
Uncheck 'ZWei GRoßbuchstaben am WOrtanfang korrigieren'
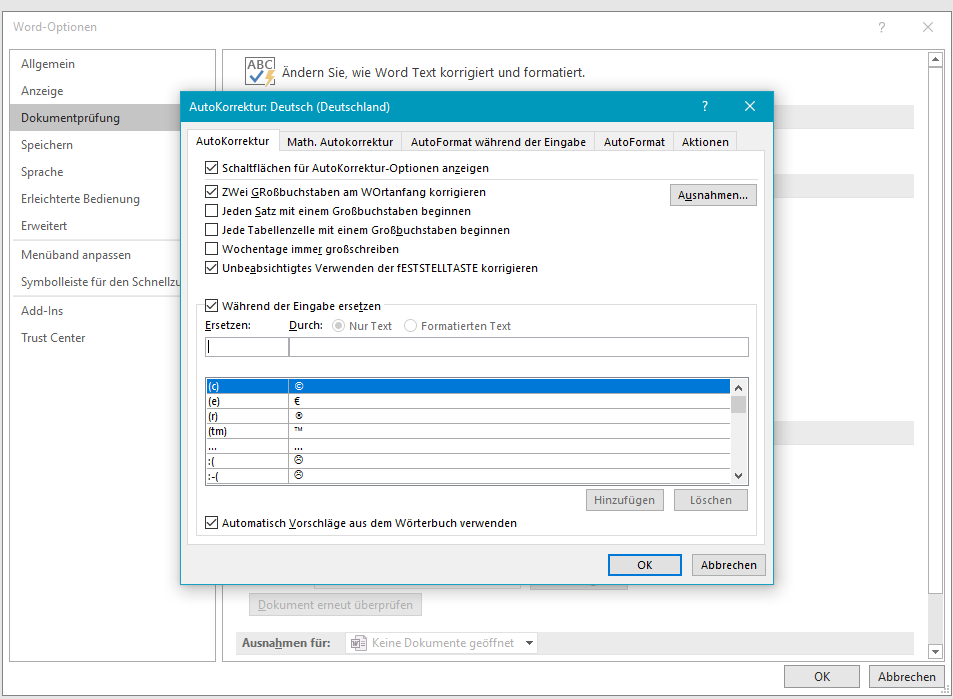click(x=212, y=192)
